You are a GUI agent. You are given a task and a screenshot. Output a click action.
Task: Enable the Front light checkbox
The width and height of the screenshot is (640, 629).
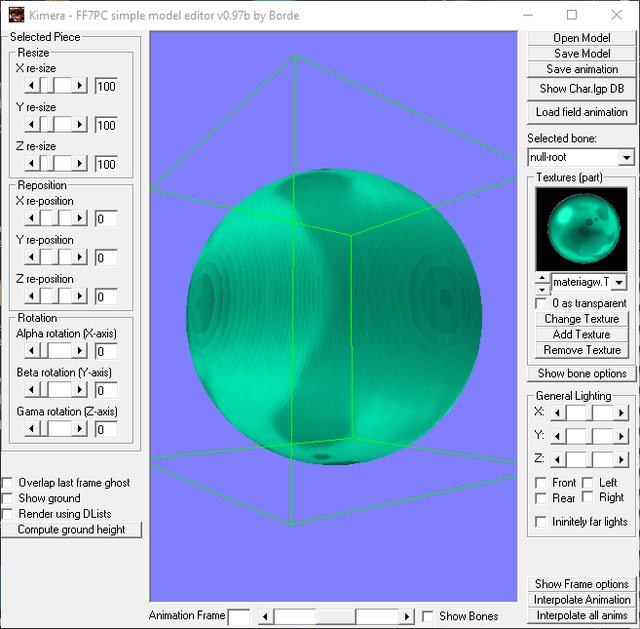[x=541, y=483]
